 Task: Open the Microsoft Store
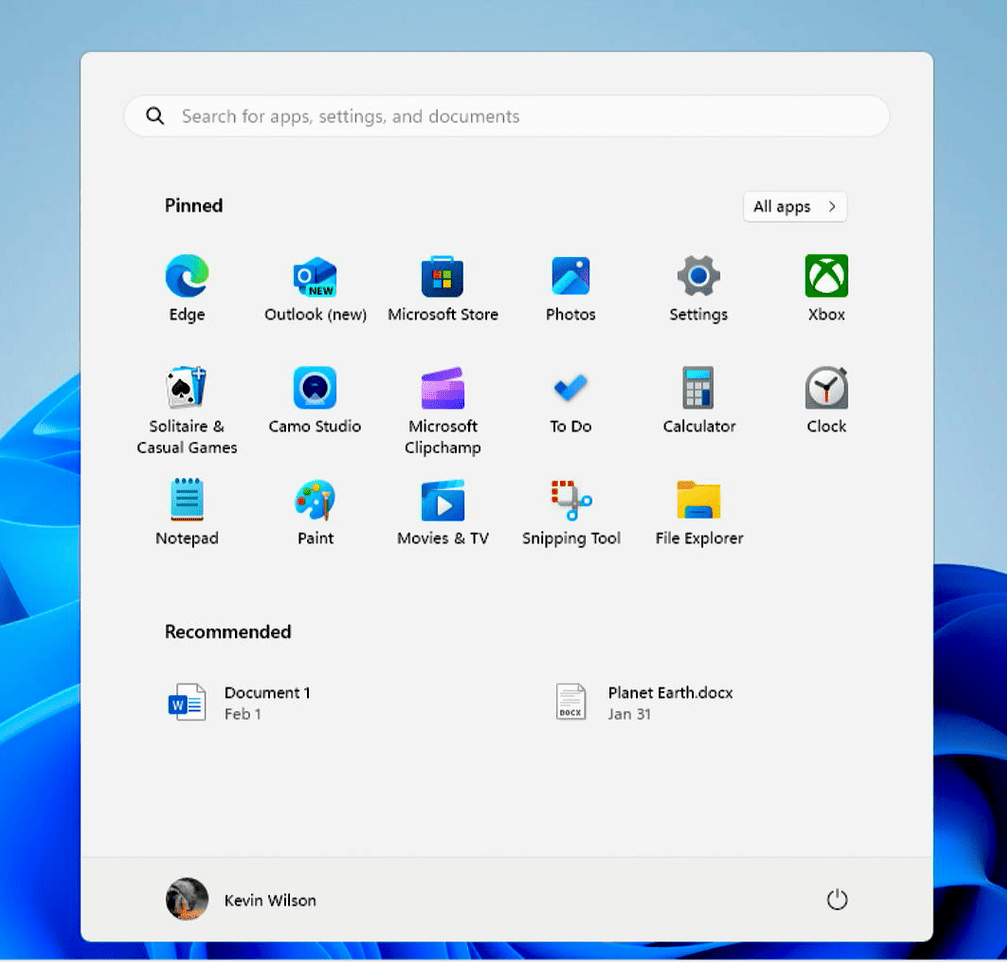pos(443,277)
